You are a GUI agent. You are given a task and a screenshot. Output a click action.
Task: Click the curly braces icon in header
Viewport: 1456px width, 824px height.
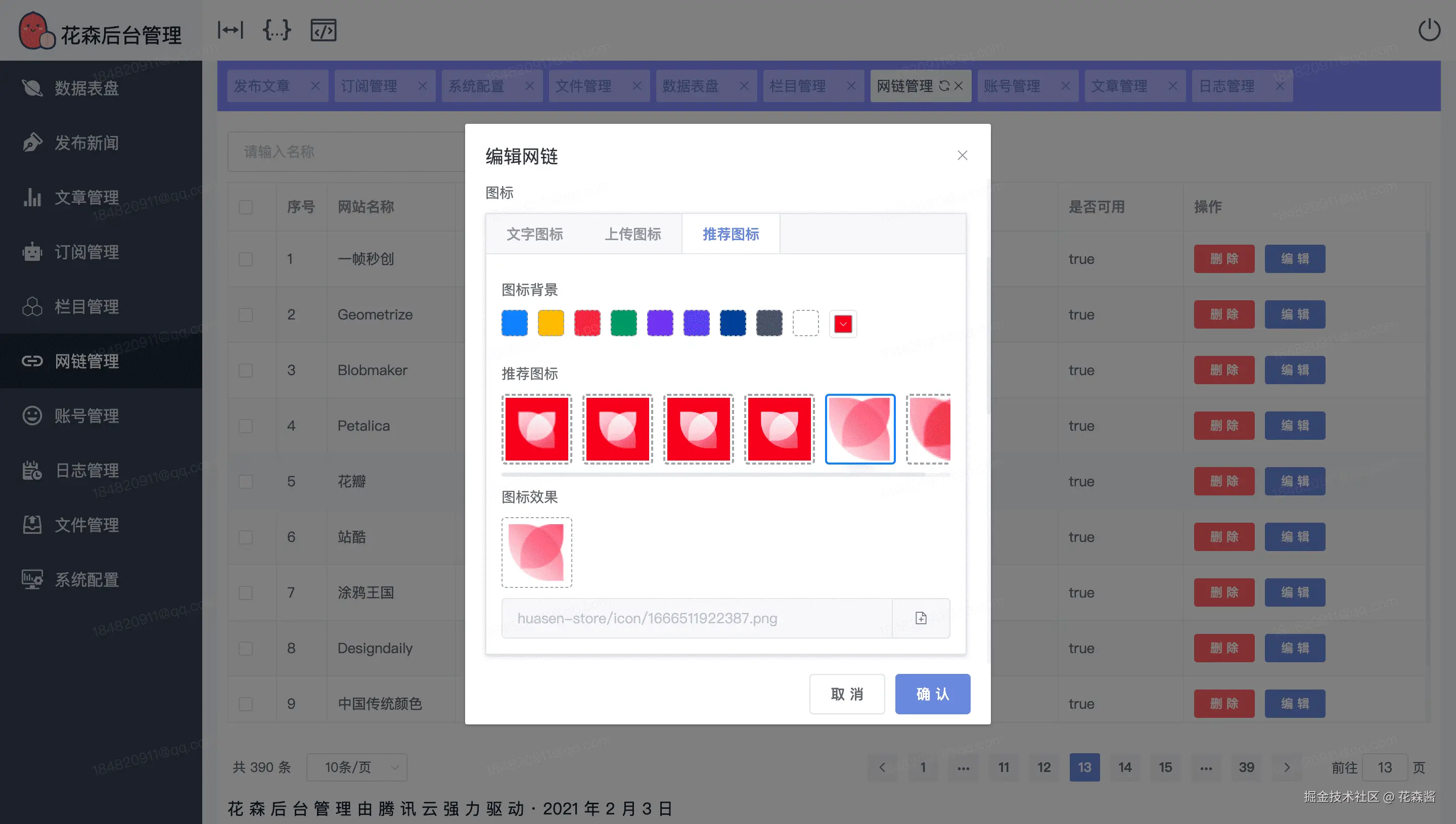tap(277, 30)
